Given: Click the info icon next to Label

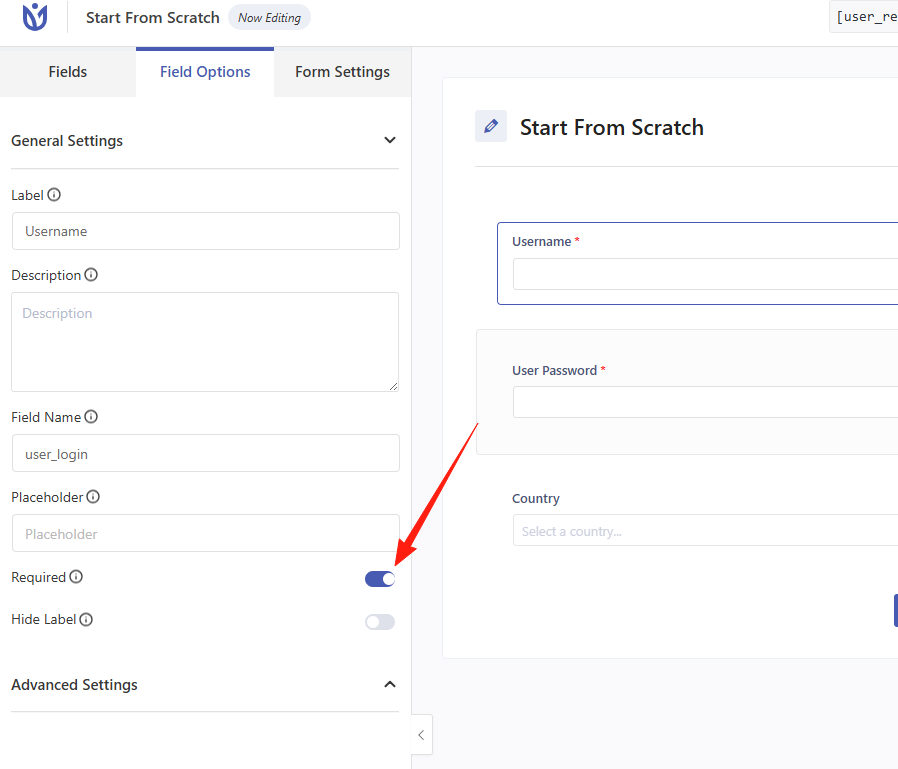Looking at the screenshot, I should 54,195.
